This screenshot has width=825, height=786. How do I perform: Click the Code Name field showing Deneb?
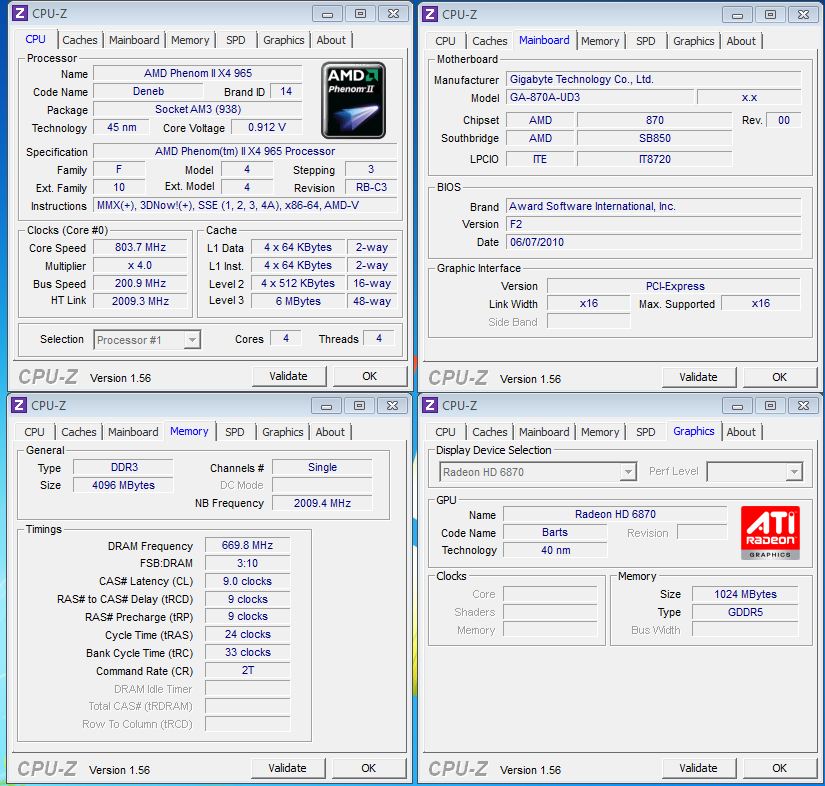coord(148,91)
